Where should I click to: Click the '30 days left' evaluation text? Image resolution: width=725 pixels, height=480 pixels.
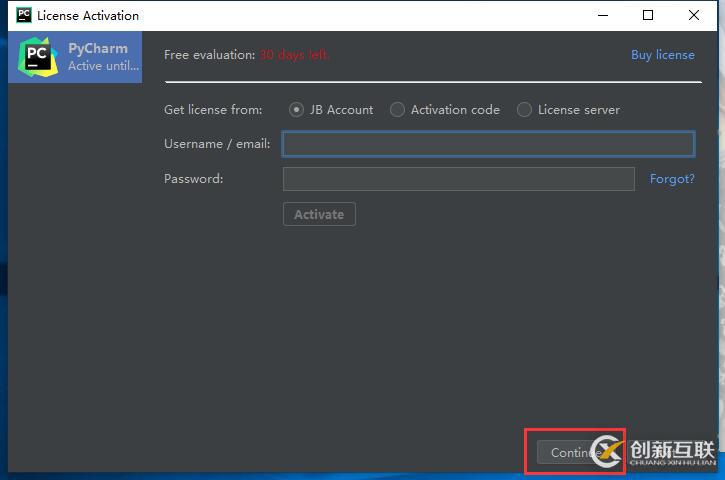tap(294, 55)
